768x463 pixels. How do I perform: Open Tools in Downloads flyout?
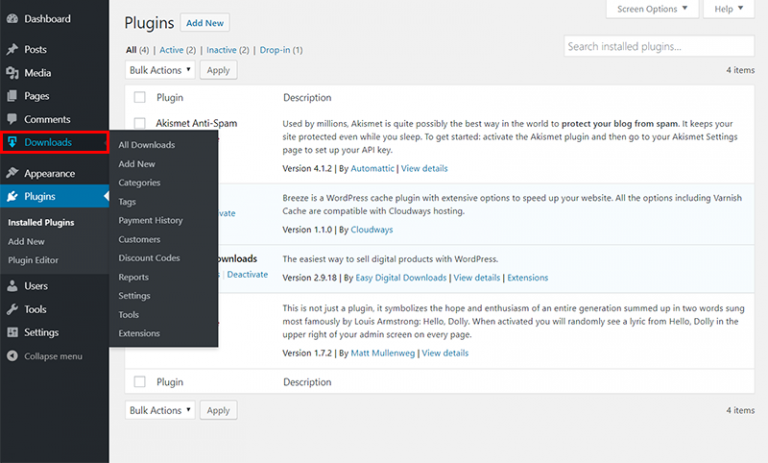coord(128,315)
